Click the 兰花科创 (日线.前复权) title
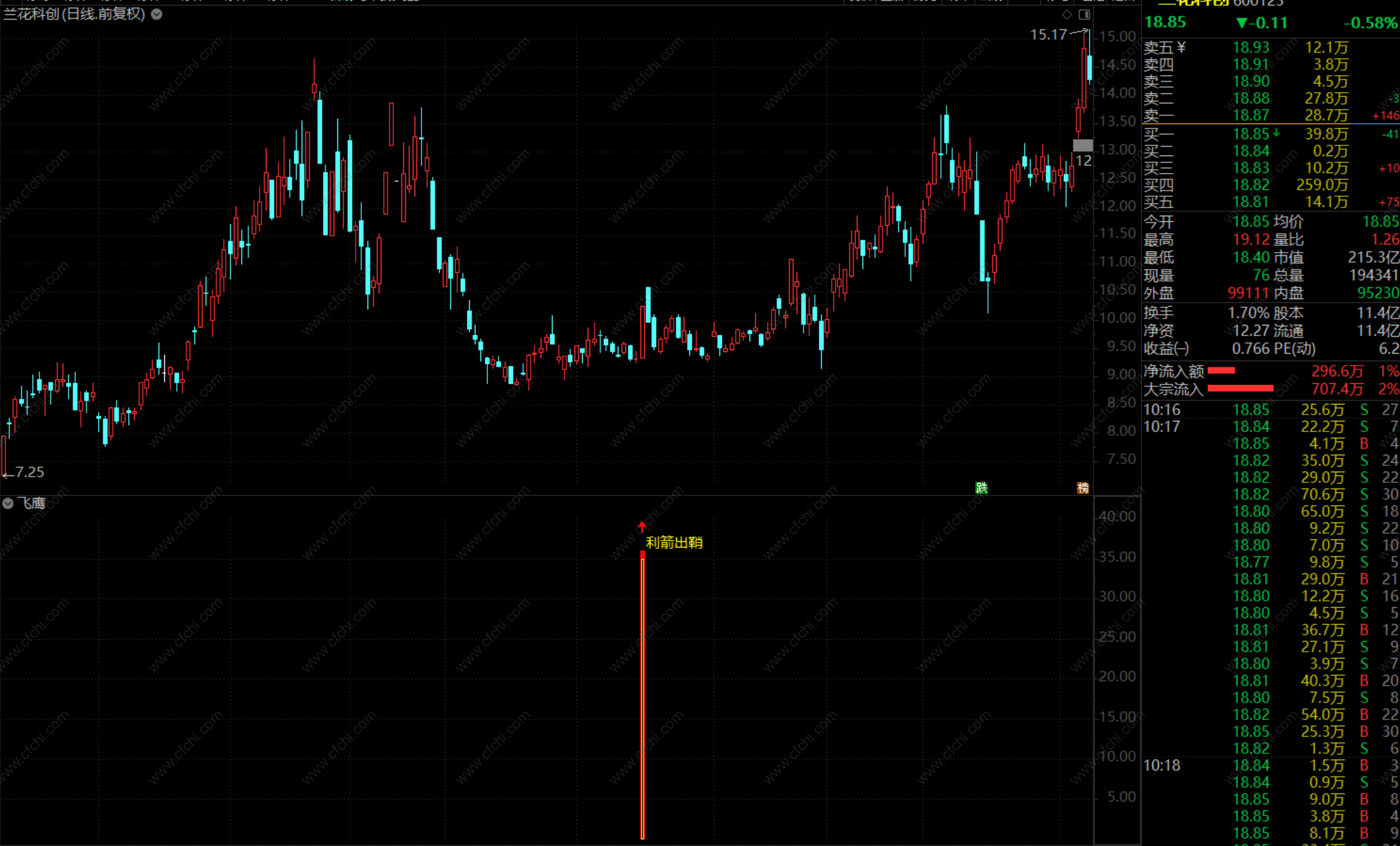Image resolution: width=1400 pixels, height=846 pixels. pos(74,14)
